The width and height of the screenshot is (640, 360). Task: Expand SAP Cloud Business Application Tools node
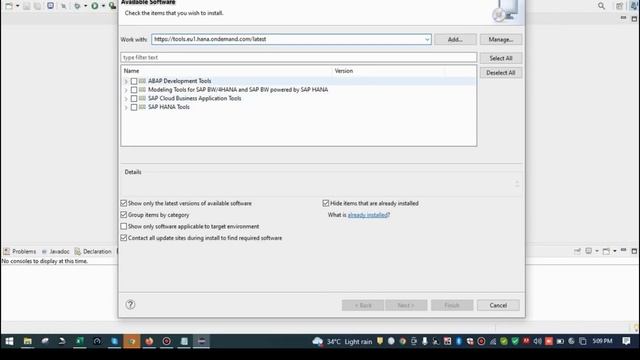click(126, 98)
